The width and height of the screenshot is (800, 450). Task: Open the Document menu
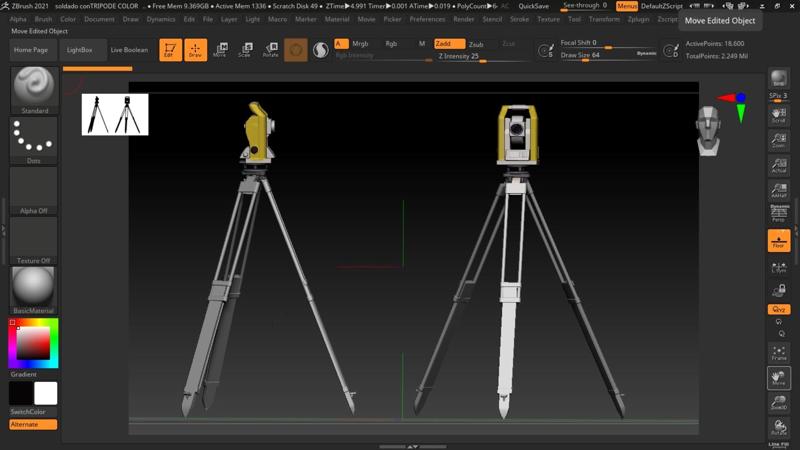99,19
